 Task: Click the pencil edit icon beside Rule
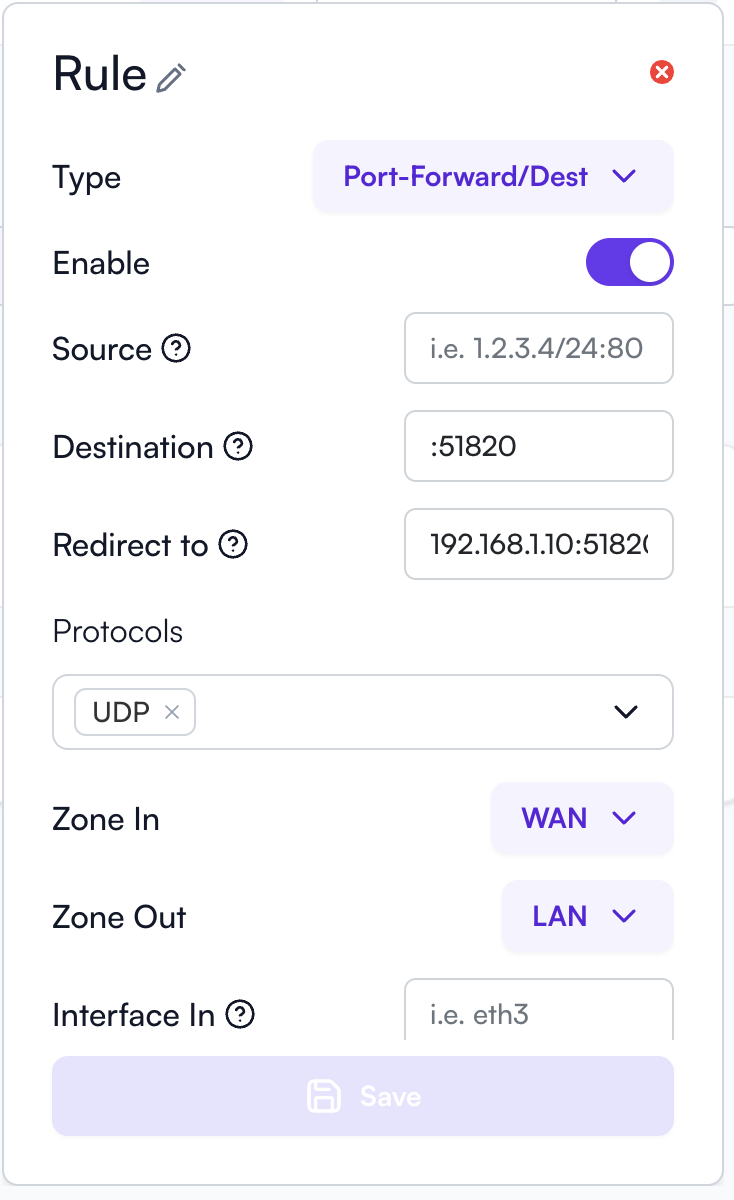pos(171,78)
